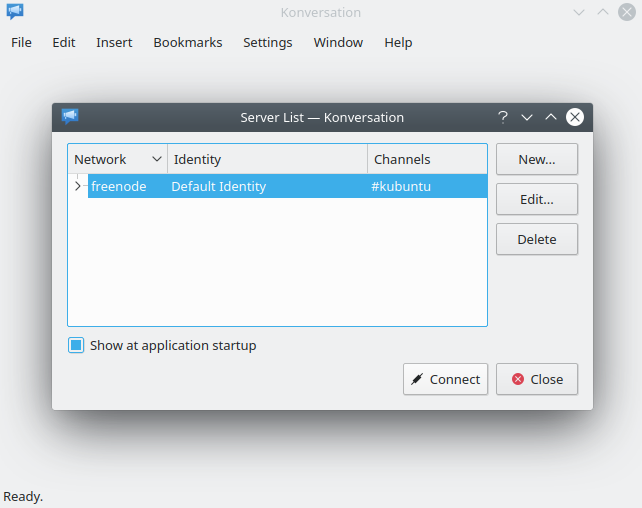Image resolution: width=642 pixels, height=508 pixels.
Task: Sort by the Network column header
Action: 117,159
